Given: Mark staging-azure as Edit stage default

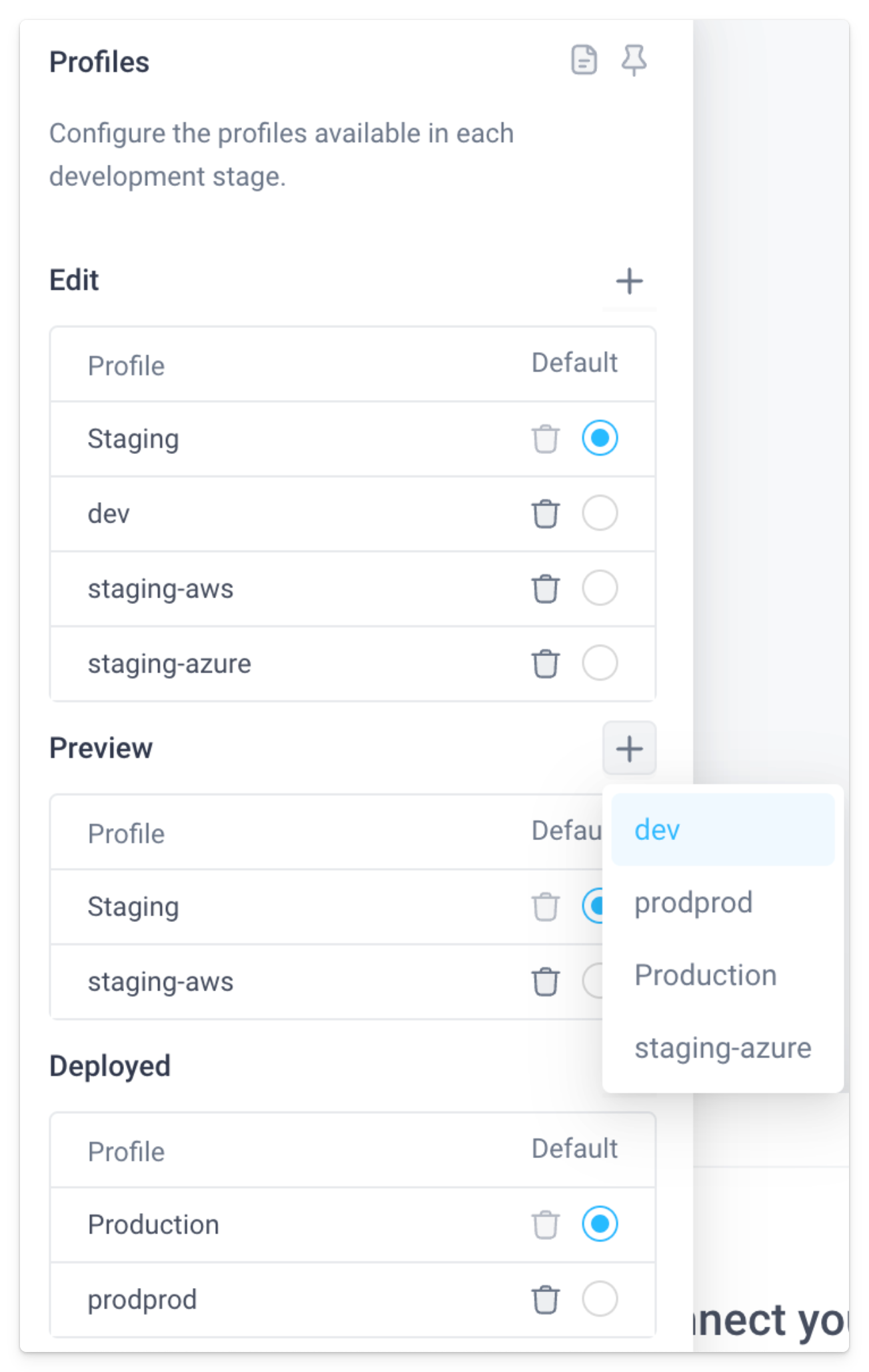Looking at the screenshot, I should tap(600, 663).
